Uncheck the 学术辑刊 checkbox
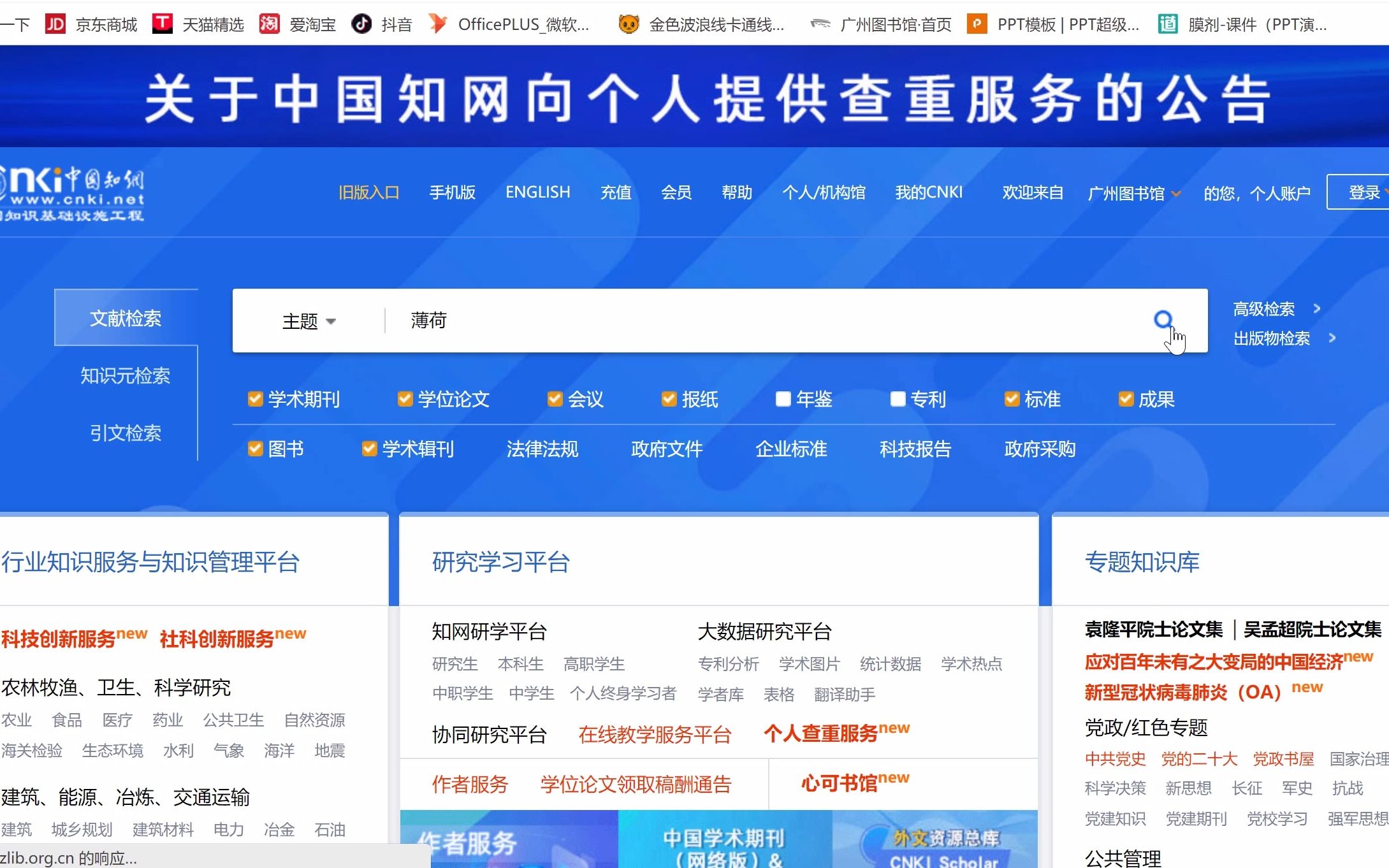The width and height of the screenshot is (1389, 868). (x=369, y=449)
